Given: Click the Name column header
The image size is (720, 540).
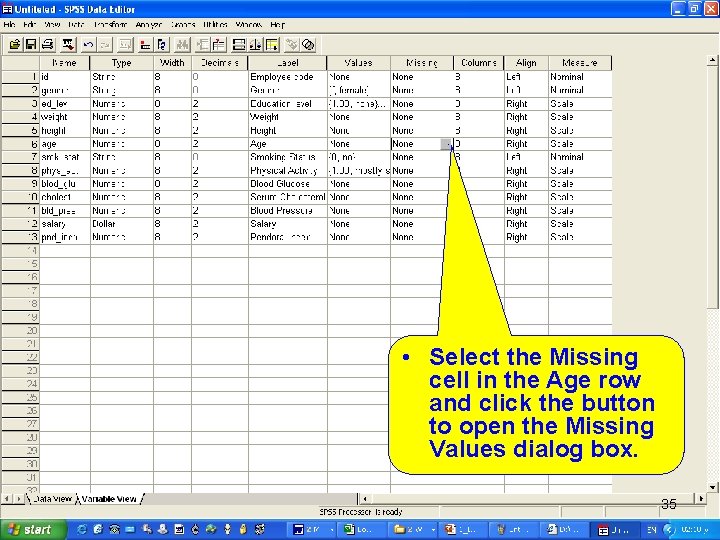Looking at the screenshot, I should point(64,63).
